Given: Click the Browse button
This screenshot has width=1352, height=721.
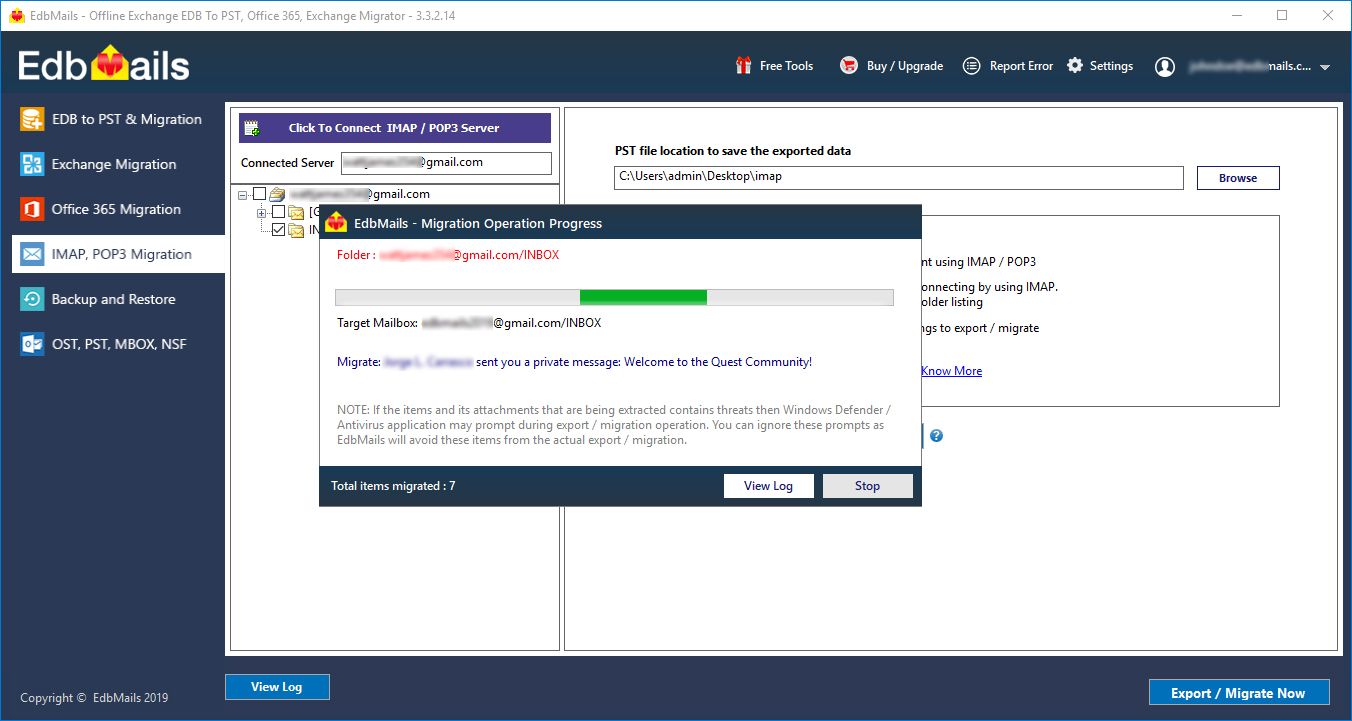Looking at the screenshot, I should click(1238, 178).
